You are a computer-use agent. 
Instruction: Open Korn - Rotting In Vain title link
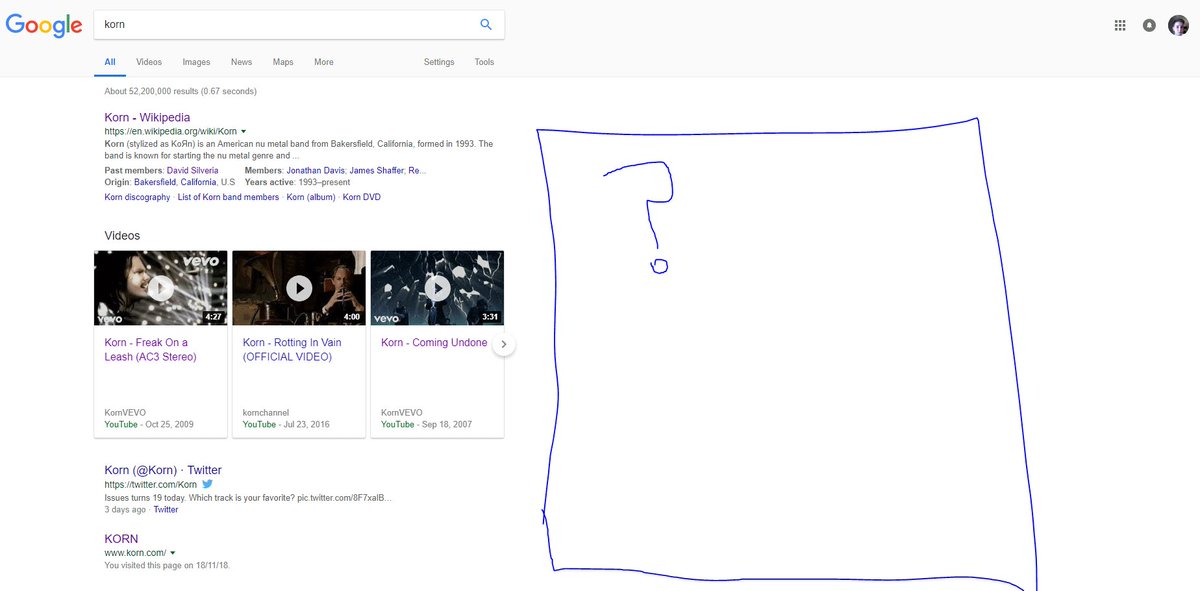(292, 349)
